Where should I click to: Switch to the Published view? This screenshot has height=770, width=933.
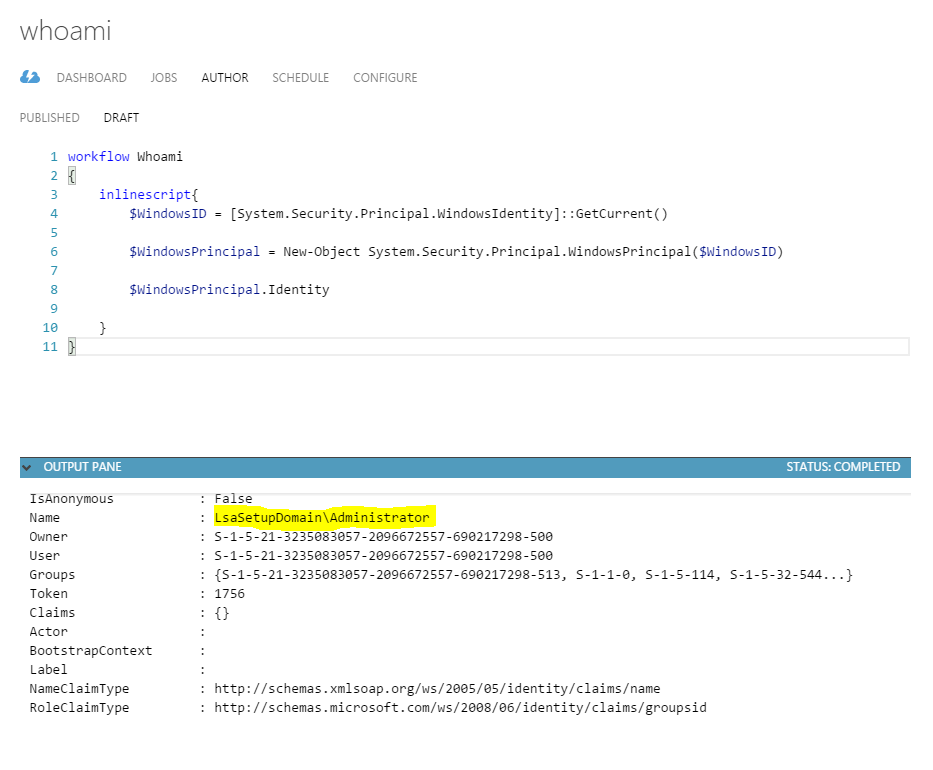click(x=50, y=118)
